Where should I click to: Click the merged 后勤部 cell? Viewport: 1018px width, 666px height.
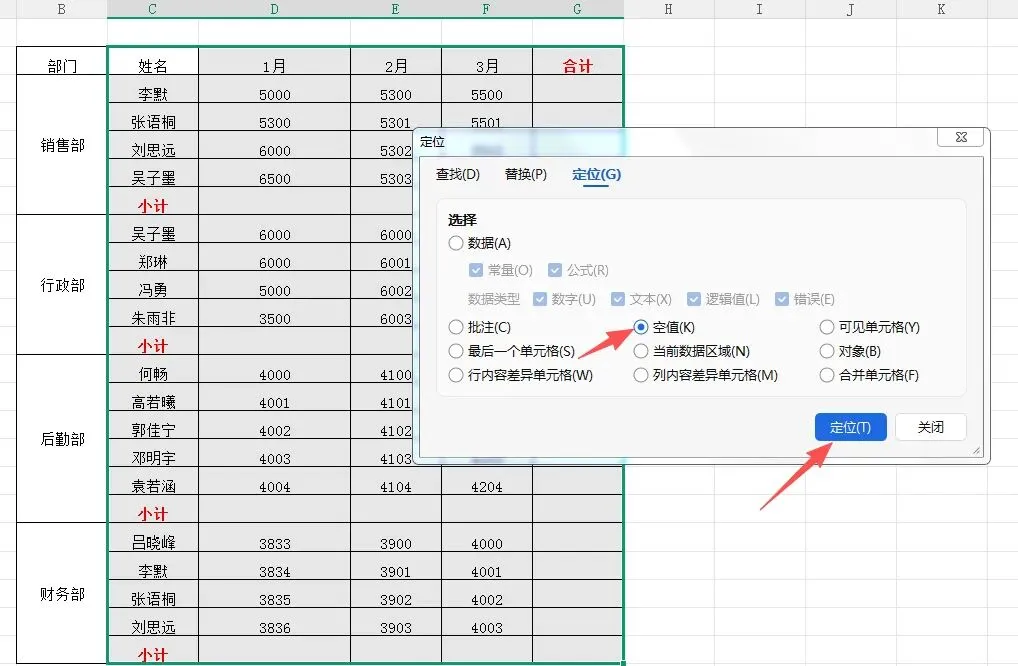click(x=62, y=438)
